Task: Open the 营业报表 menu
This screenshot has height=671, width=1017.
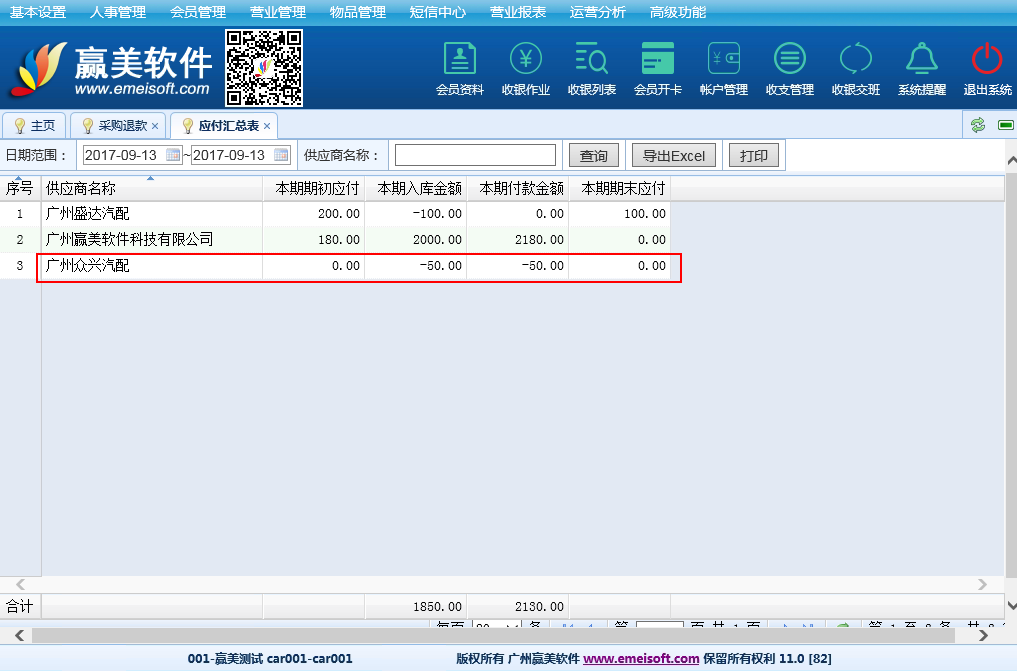Action: tap(517, 12)
